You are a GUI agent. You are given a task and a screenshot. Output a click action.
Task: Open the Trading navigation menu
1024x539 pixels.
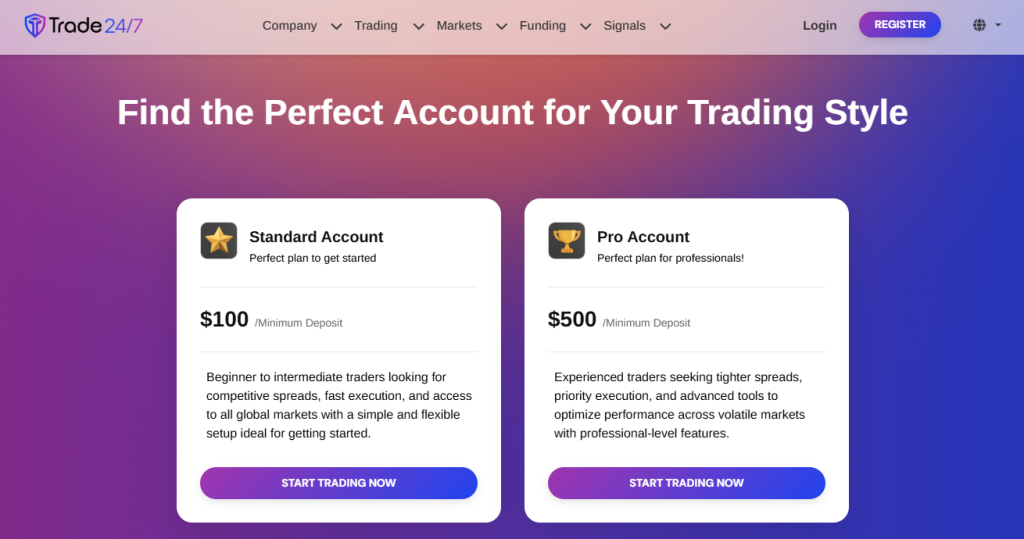(376, 26)
